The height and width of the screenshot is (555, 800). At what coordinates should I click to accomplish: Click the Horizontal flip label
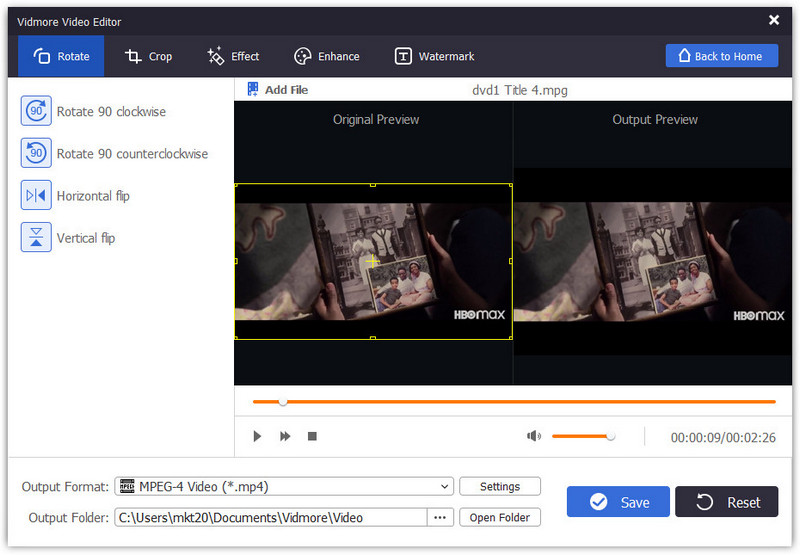pyautogui.click(x=93, y=196)
